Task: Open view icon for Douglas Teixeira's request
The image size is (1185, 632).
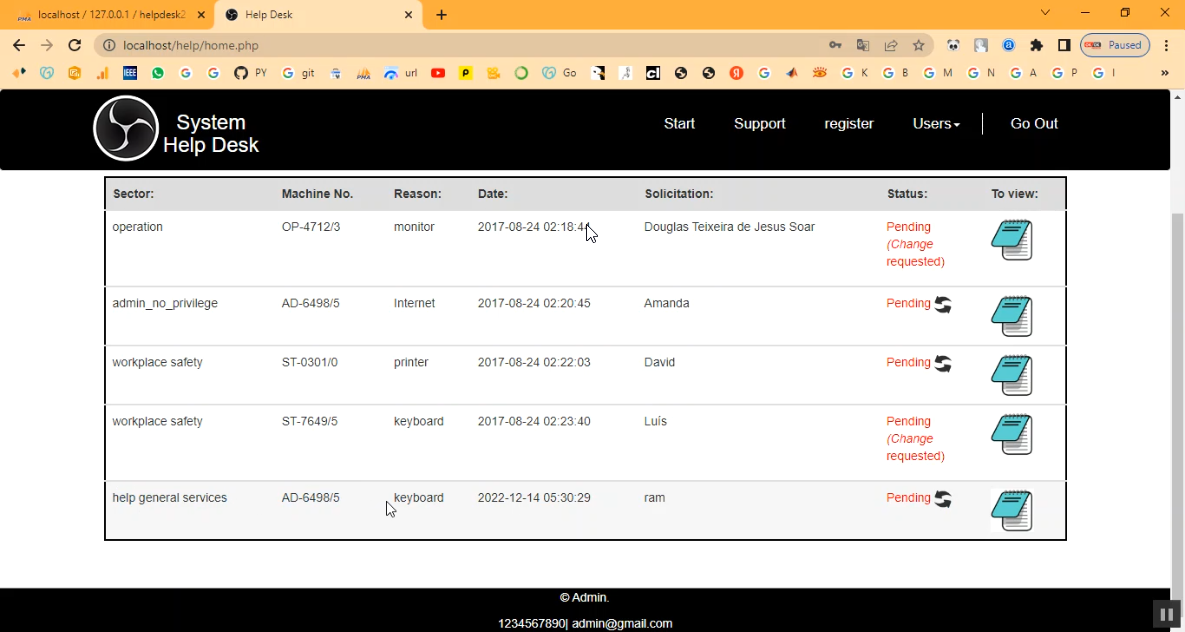Action: tap(1011, 240)
